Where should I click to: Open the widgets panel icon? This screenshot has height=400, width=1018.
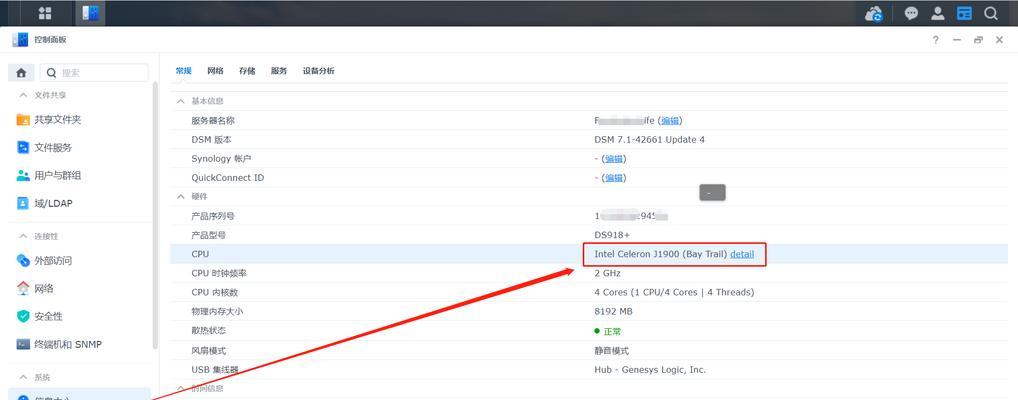[964, 13]
